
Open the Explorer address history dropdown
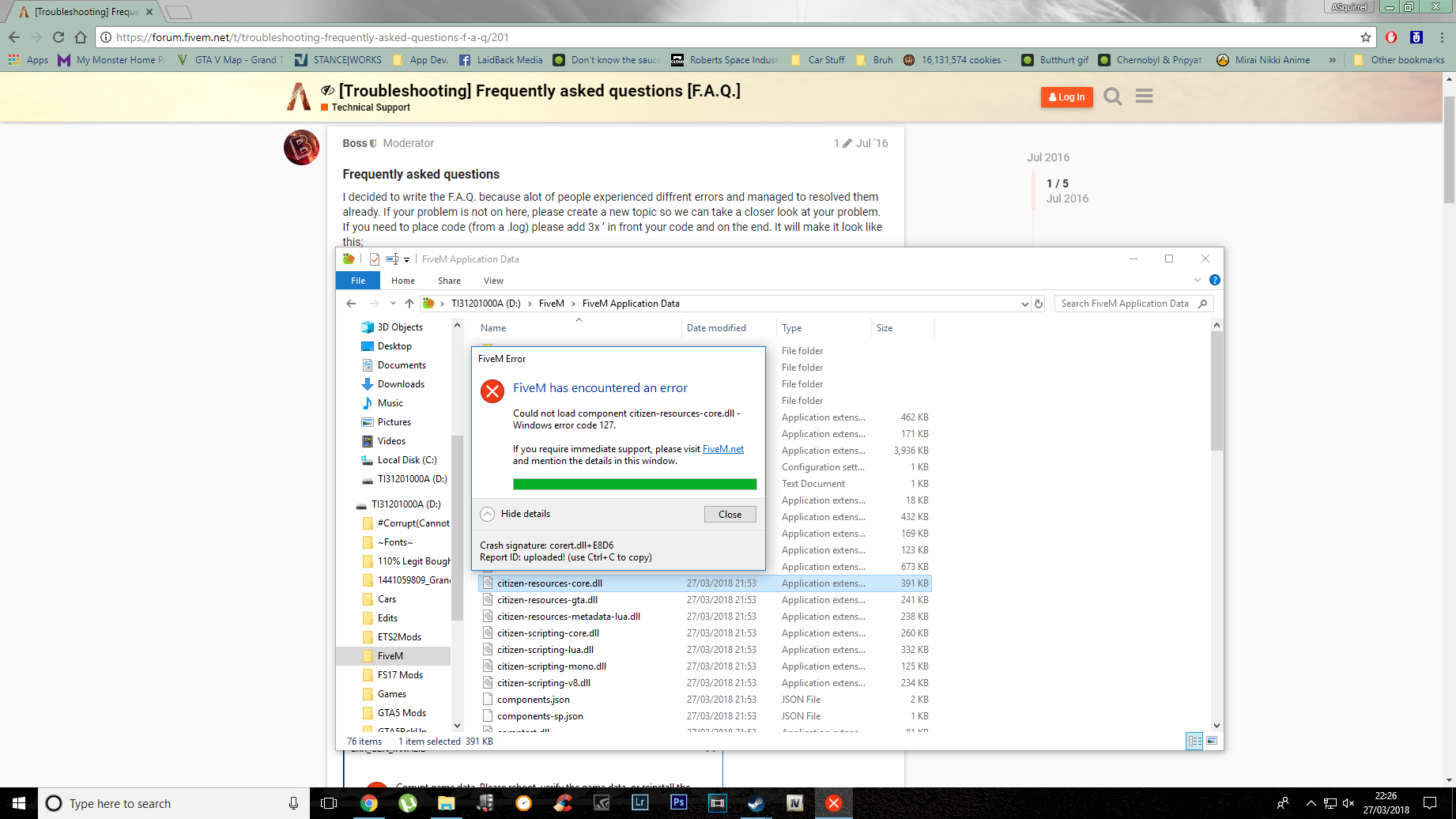[x=1024, y=304]
